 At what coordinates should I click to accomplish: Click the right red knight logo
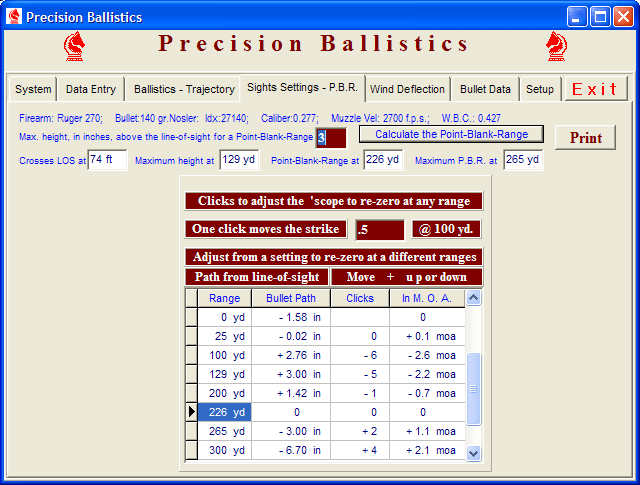point(557,46)
